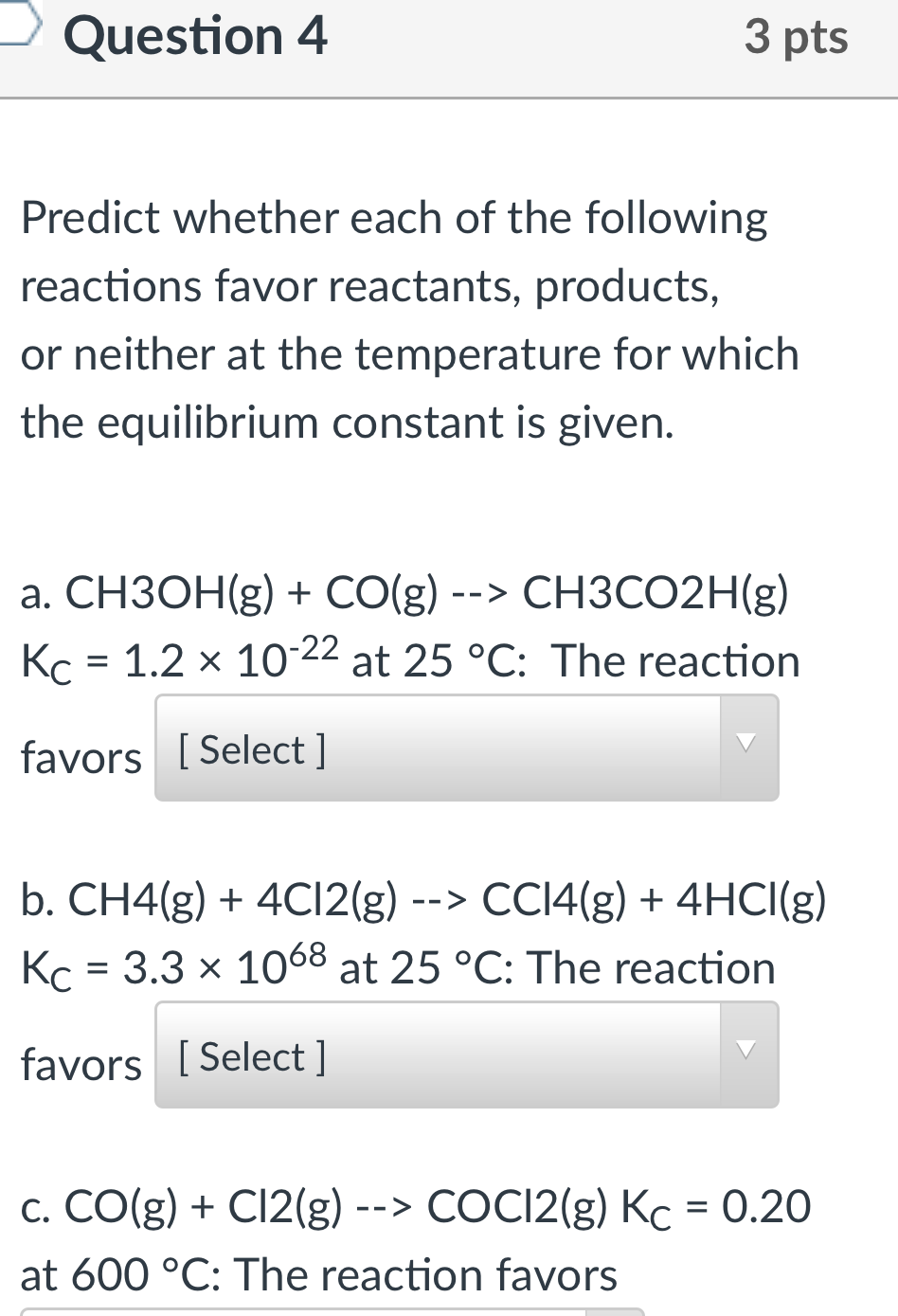Click the 'favors' label beside reaction b's dropdown

81,1065
